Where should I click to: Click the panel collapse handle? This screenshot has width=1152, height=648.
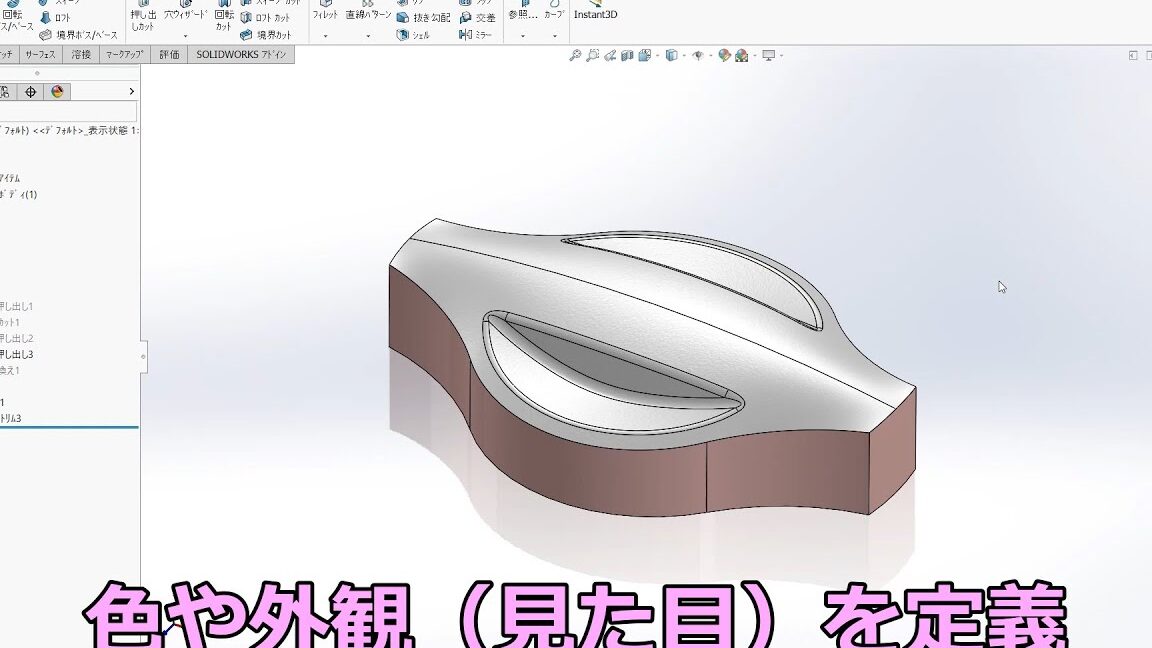point(143,357)
